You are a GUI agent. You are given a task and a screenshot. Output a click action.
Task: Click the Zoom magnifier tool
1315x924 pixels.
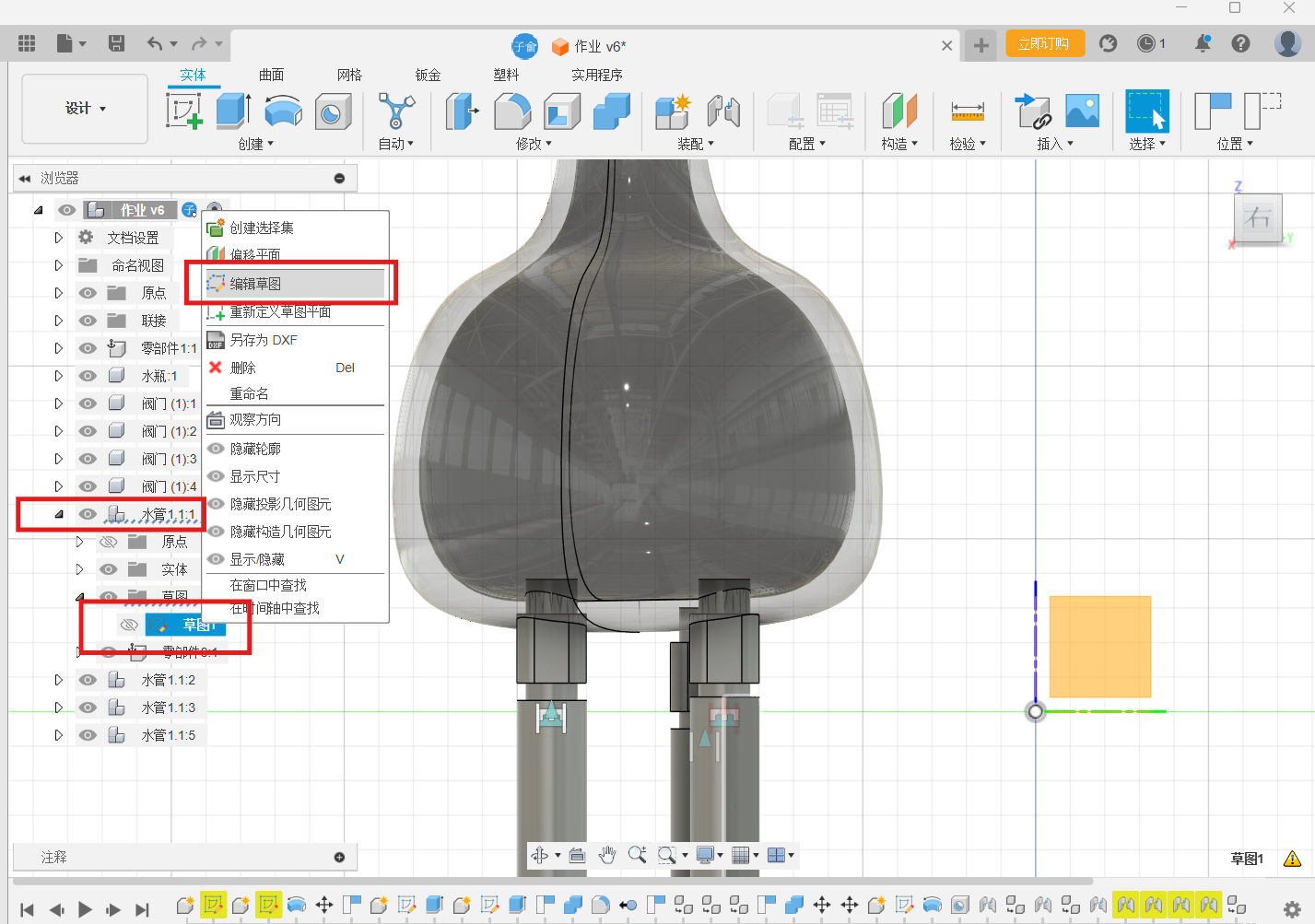(x=637, y=855)
